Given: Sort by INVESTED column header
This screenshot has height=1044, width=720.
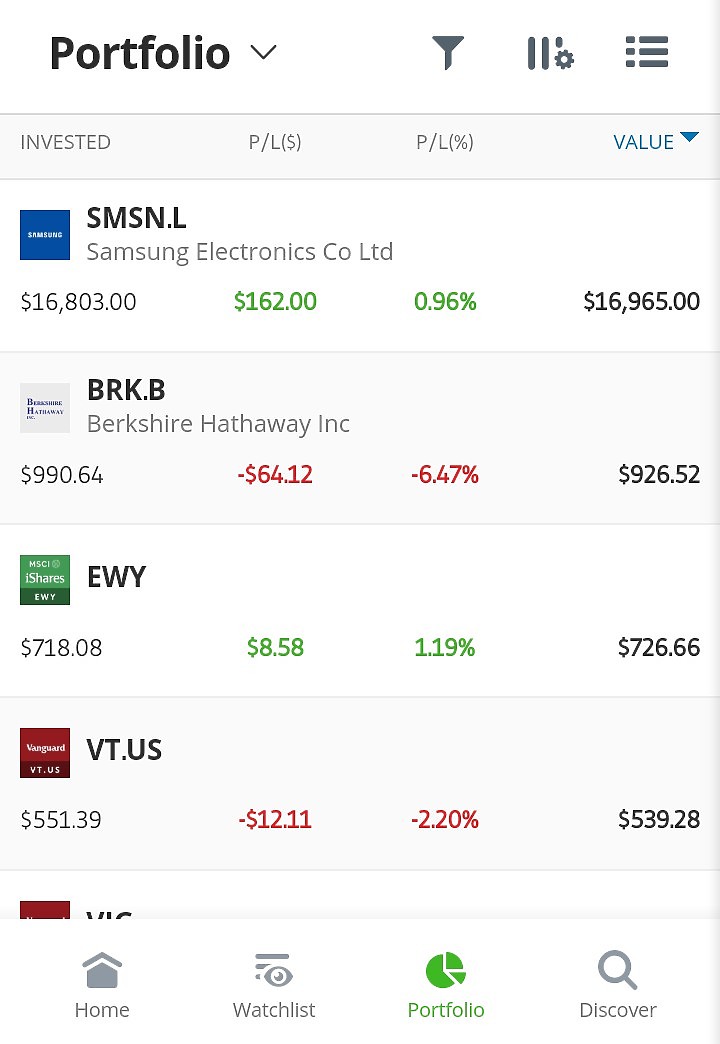Looking at the screenshot, I should pyautogui.click(x=65, y=142).
